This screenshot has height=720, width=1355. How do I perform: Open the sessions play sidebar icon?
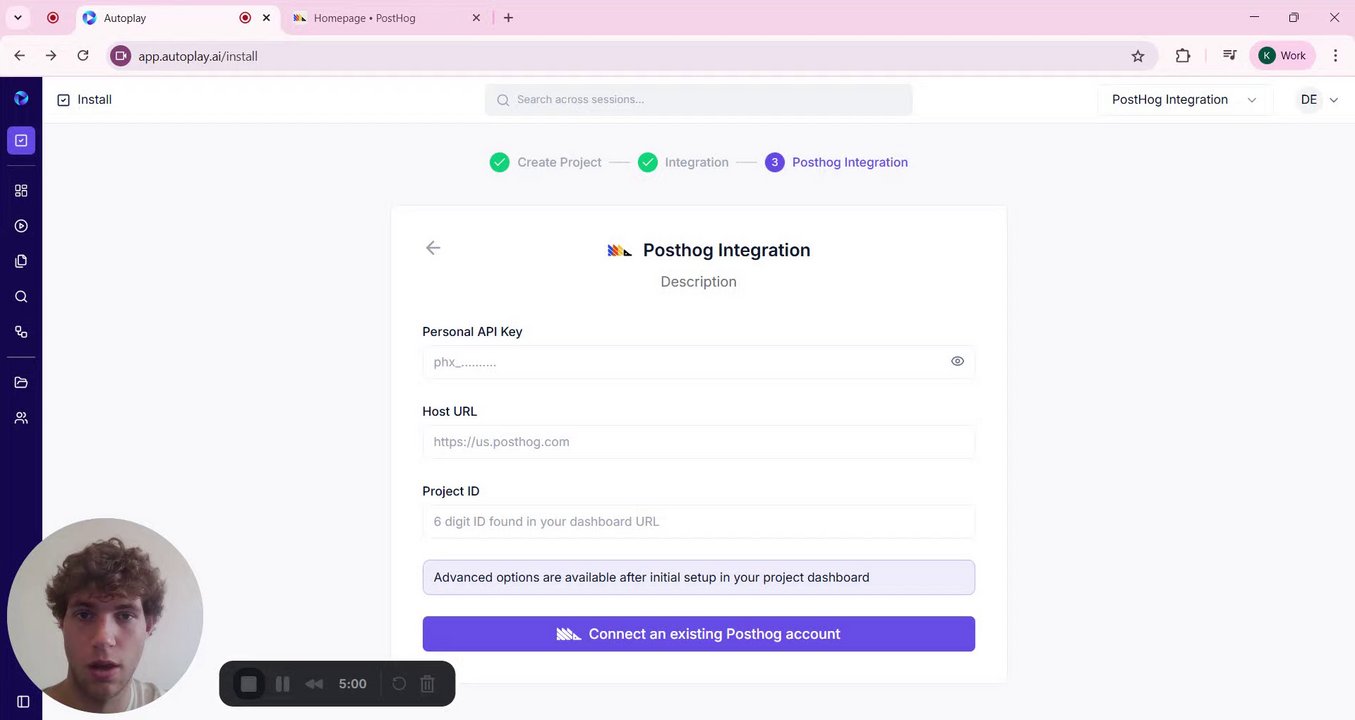pyautogui.click(x=21, y=226)
